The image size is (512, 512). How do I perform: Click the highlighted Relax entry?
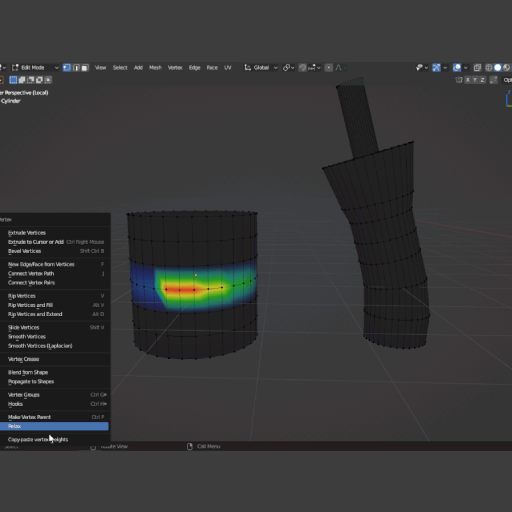click(x=54, y=426)
